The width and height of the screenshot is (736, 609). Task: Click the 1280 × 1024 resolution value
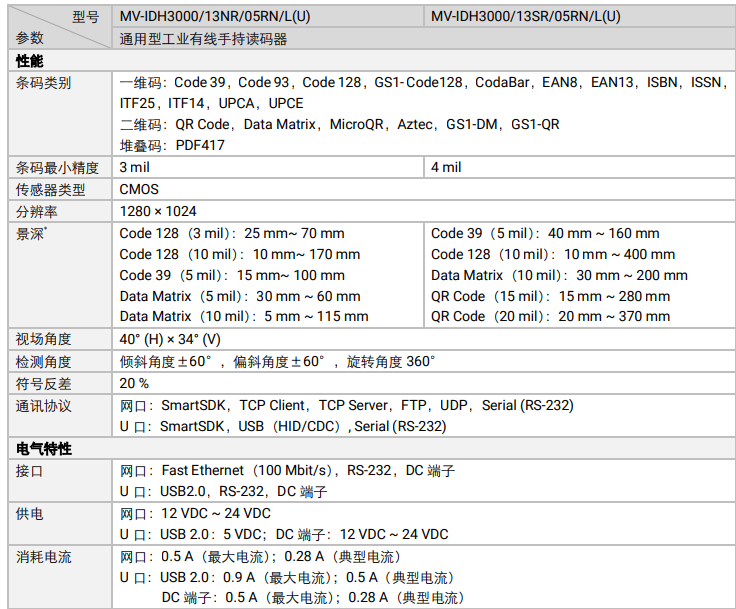pos(158,211)
